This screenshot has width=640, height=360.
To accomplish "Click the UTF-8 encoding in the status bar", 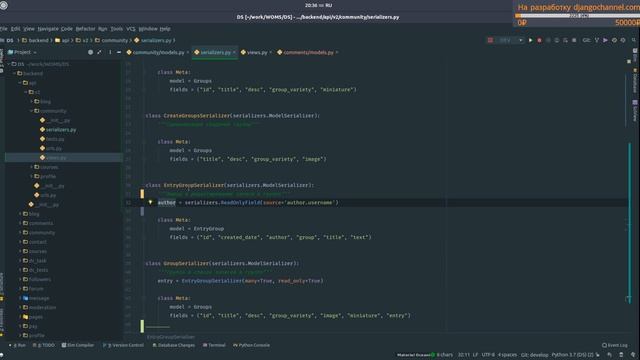I will coord(488,355).
